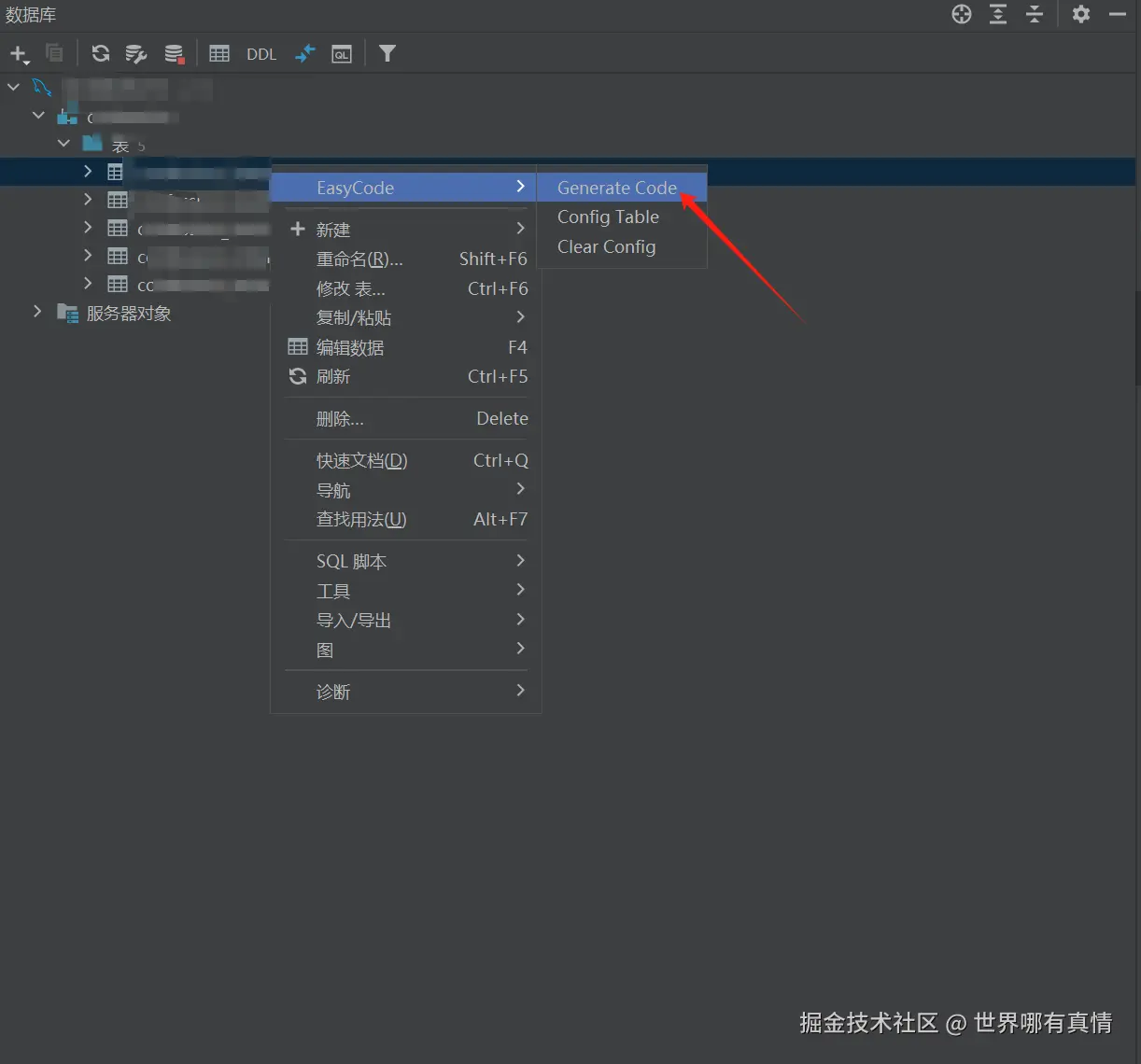The image size is (1141, 1064).
Task: Open the 导入/导出 submenu
Action: tap(406, 620)
